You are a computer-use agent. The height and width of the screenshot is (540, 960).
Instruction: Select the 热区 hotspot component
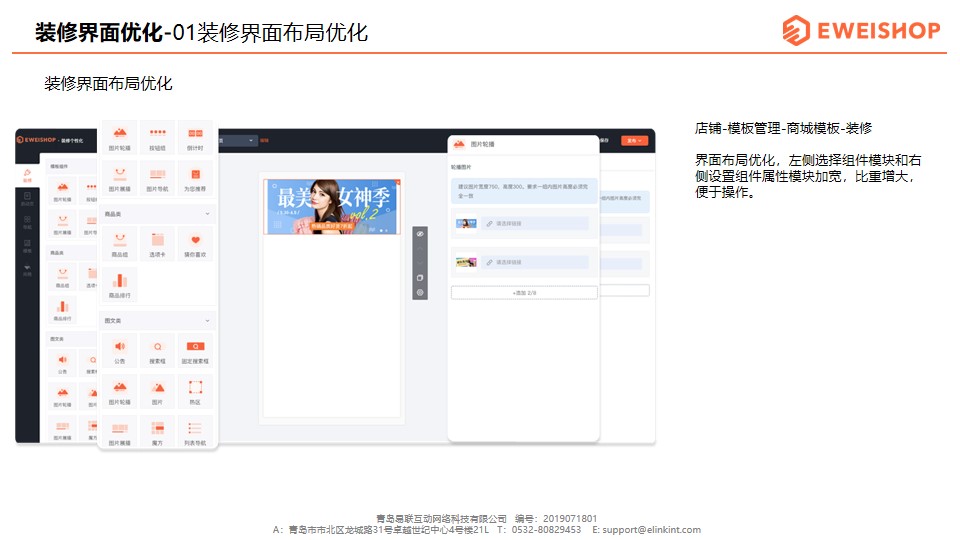pos(195,392)
